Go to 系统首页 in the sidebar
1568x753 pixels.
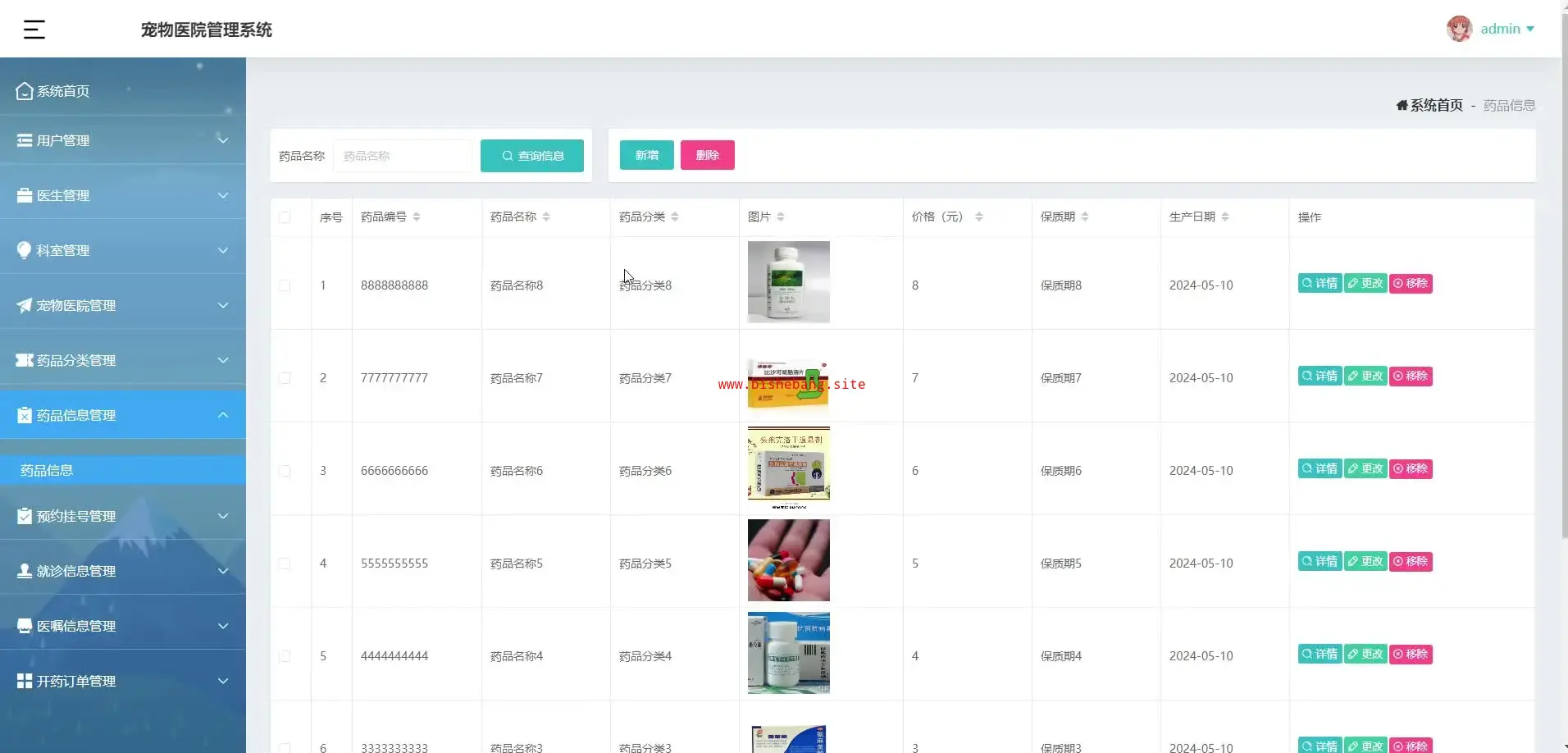pyautogui.click(x=63, y=91)
